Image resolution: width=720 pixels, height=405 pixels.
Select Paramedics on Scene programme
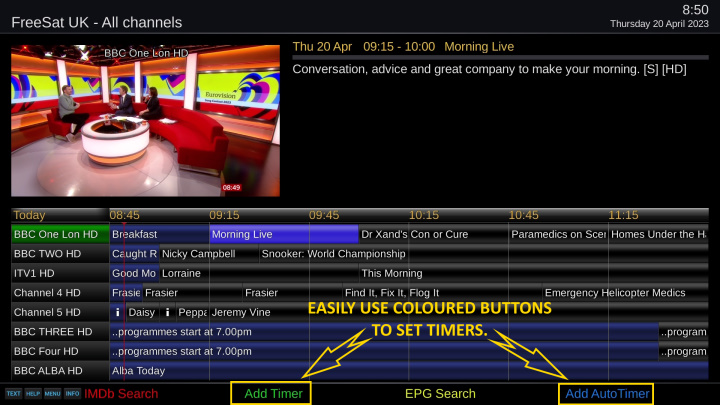tap(558, 234)
